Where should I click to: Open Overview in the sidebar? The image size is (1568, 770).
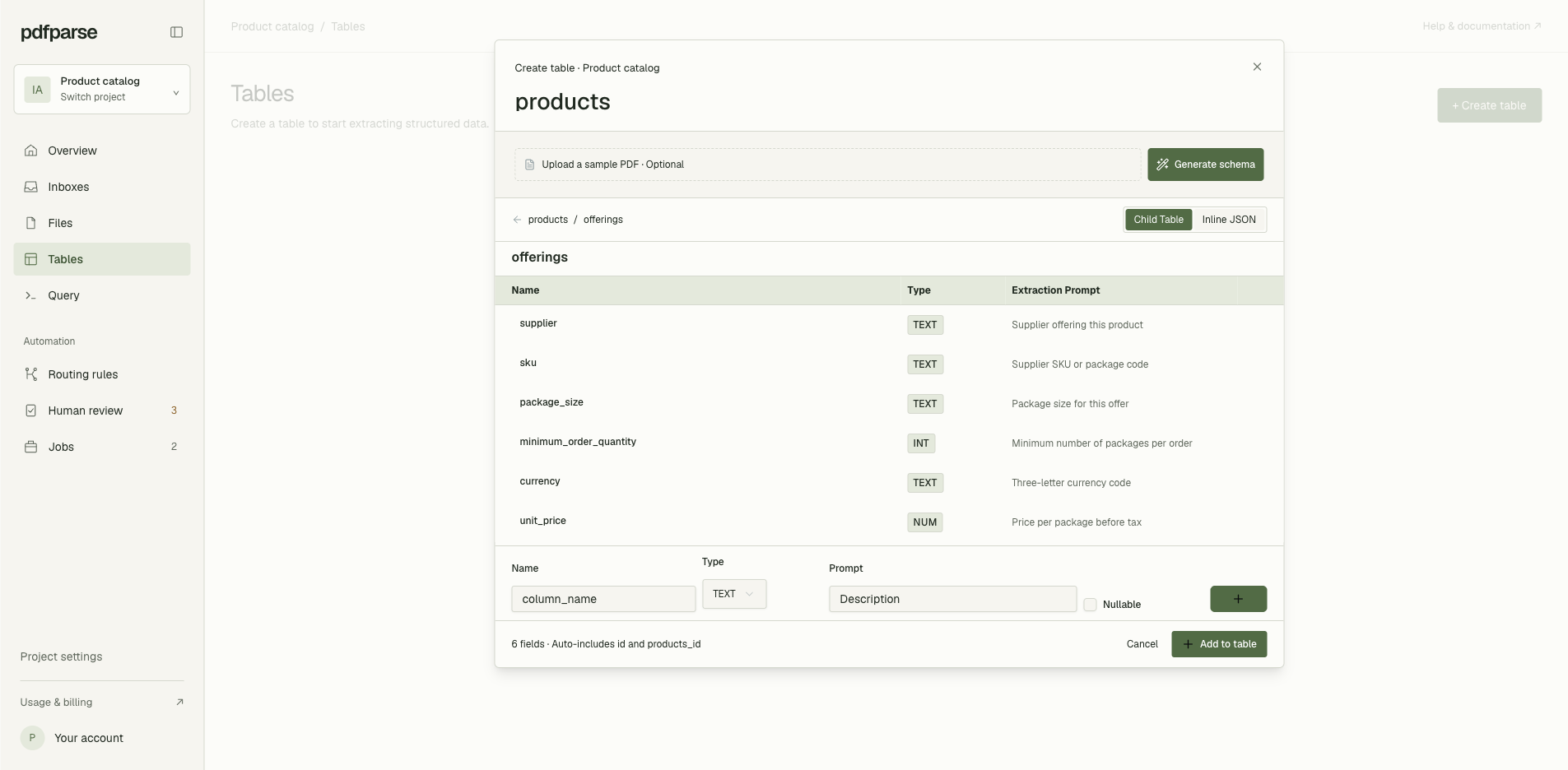(x=102, y=151)
